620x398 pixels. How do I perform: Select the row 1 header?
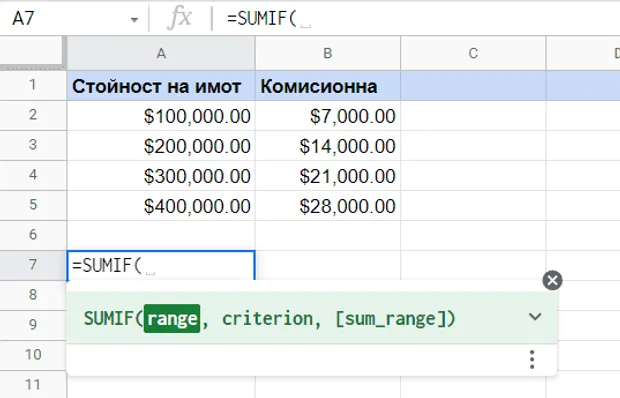(x=33, y=85)
